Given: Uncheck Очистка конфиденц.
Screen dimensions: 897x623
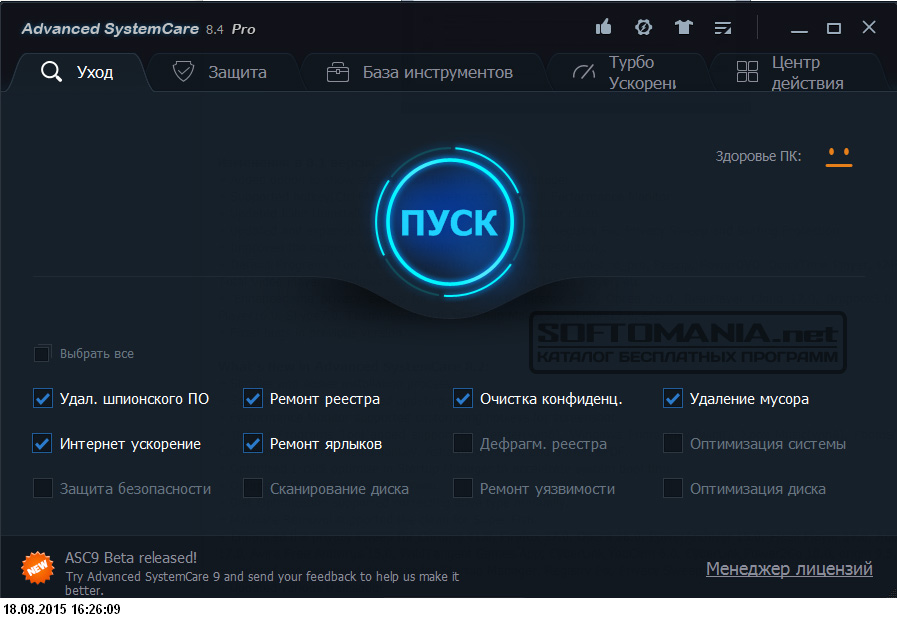Looking at the screenshot, I should [463, 398].
